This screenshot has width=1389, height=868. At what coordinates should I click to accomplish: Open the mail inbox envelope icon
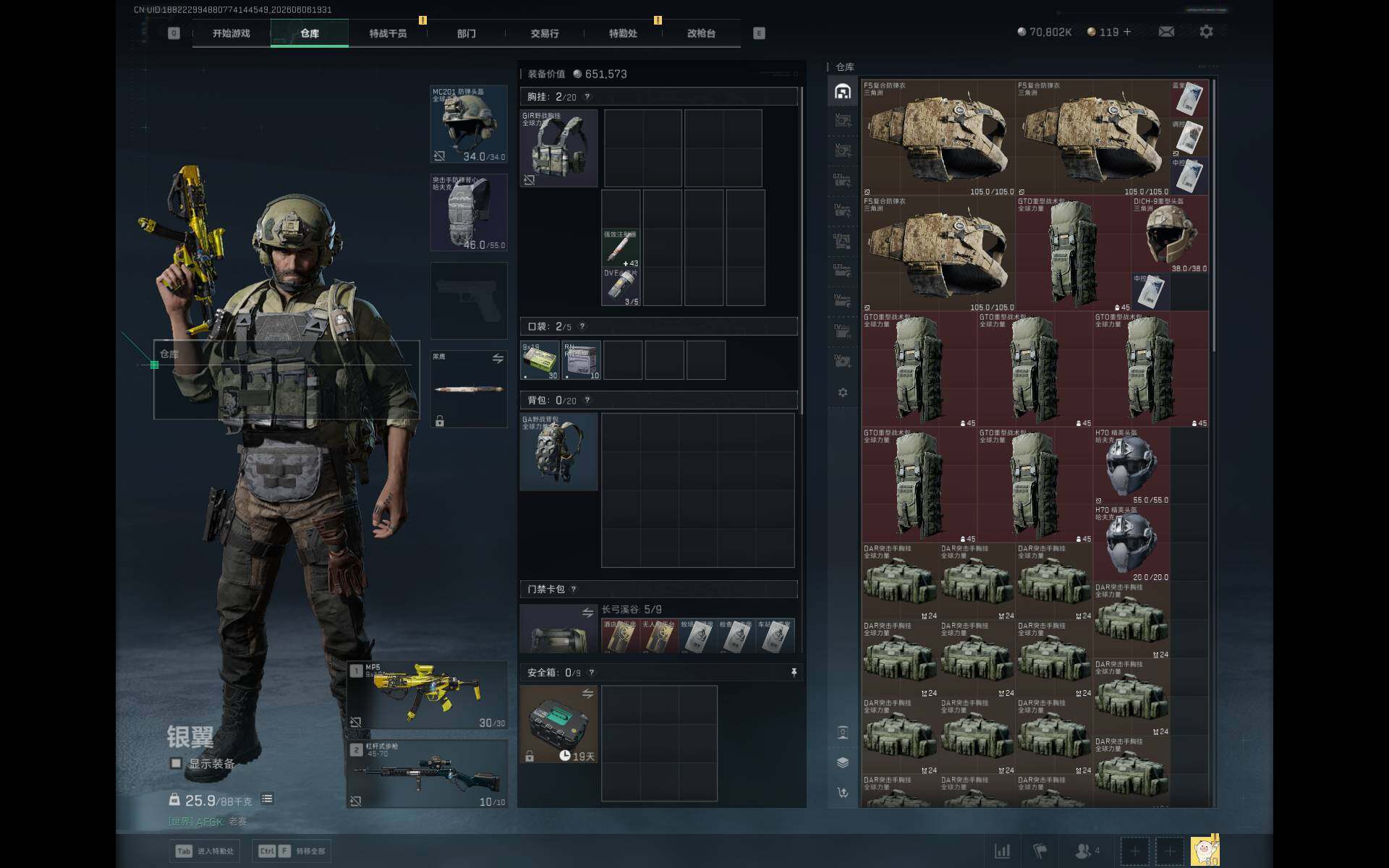1166,32
